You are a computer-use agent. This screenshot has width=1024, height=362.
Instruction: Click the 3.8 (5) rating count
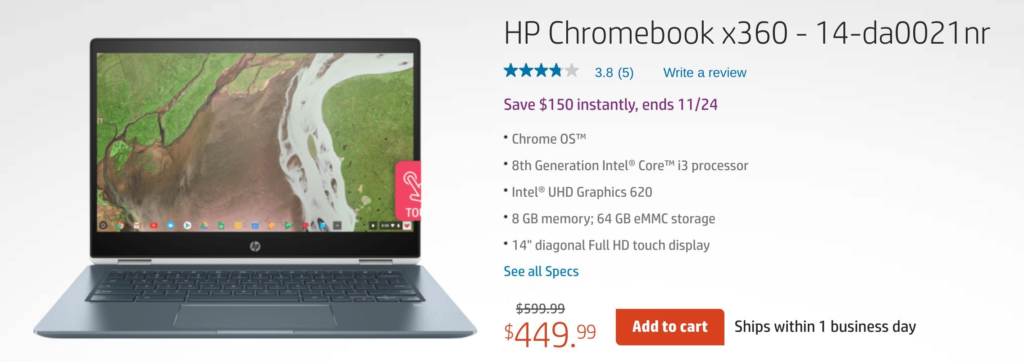tap(614, 73)
